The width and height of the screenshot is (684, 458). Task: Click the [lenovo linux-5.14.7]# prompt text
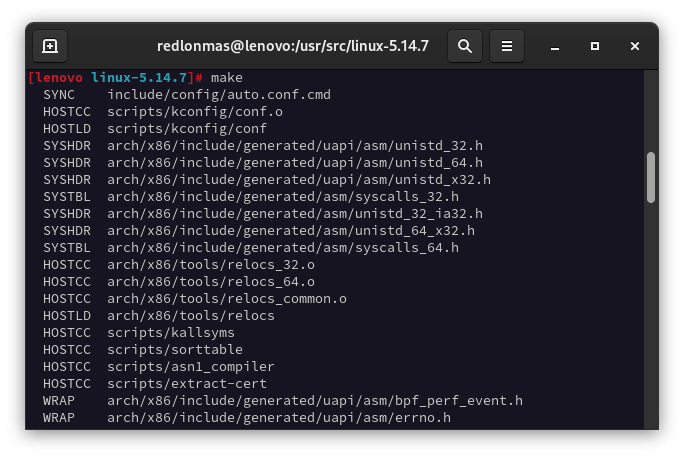point(116,77)
